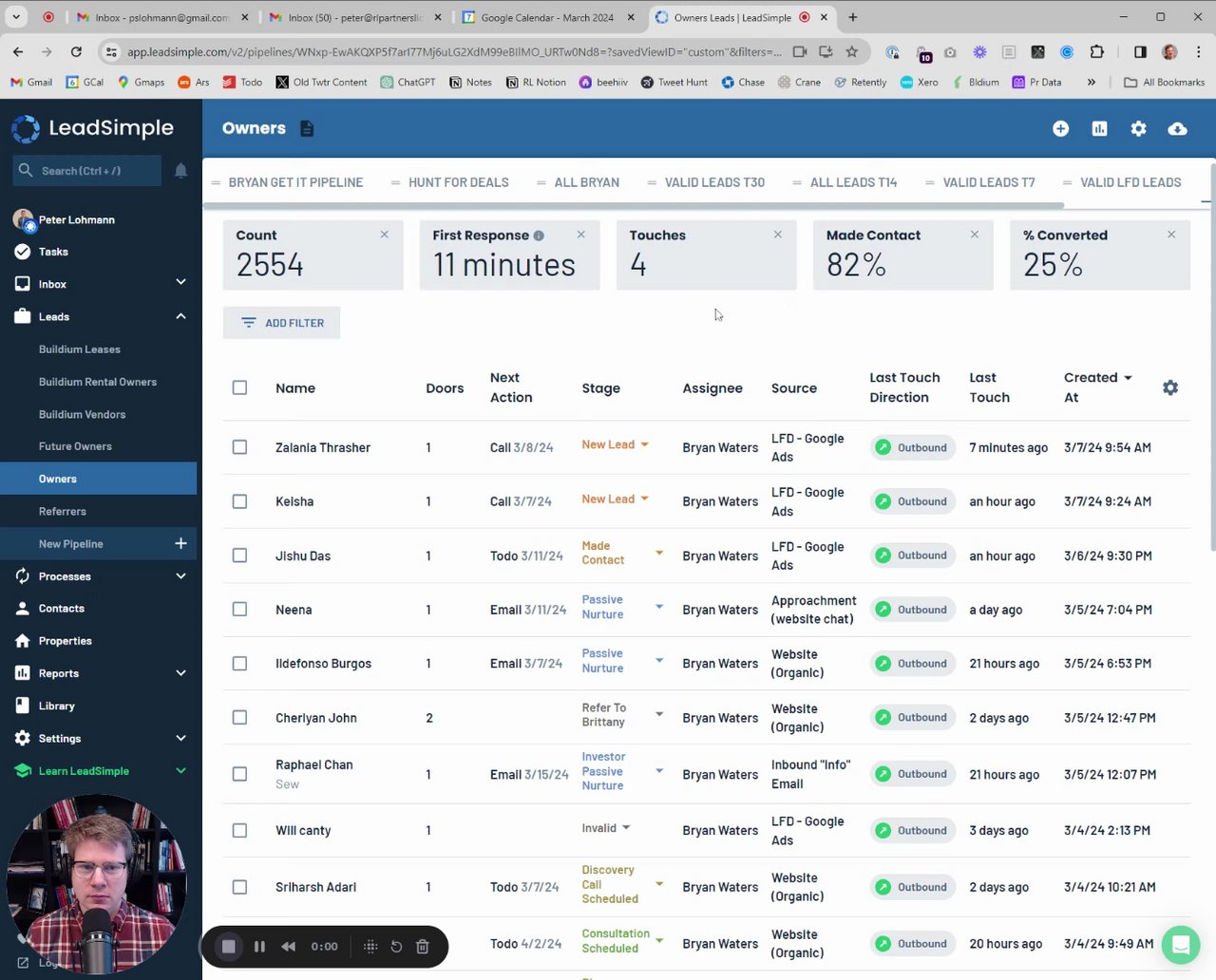The image size is (1216, 980).
Task: Check the Zalania Thrasher row checkbox
Action: coord(239,447)
